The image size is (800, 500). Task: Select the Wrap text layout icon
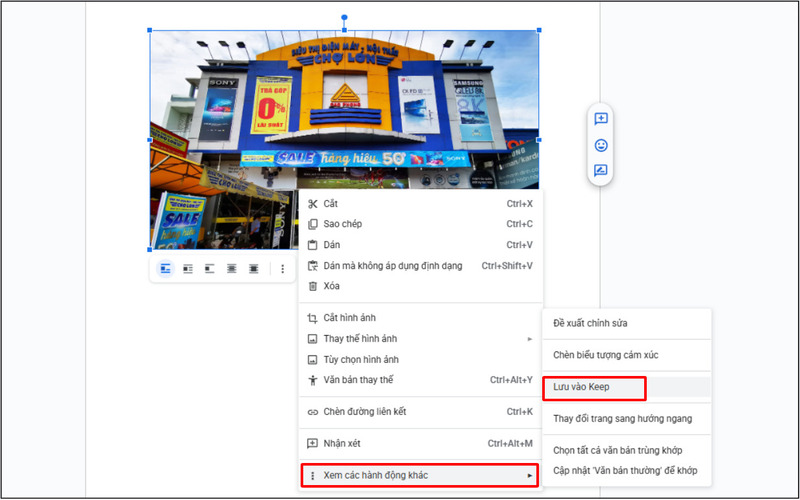[x=188, y=269]
